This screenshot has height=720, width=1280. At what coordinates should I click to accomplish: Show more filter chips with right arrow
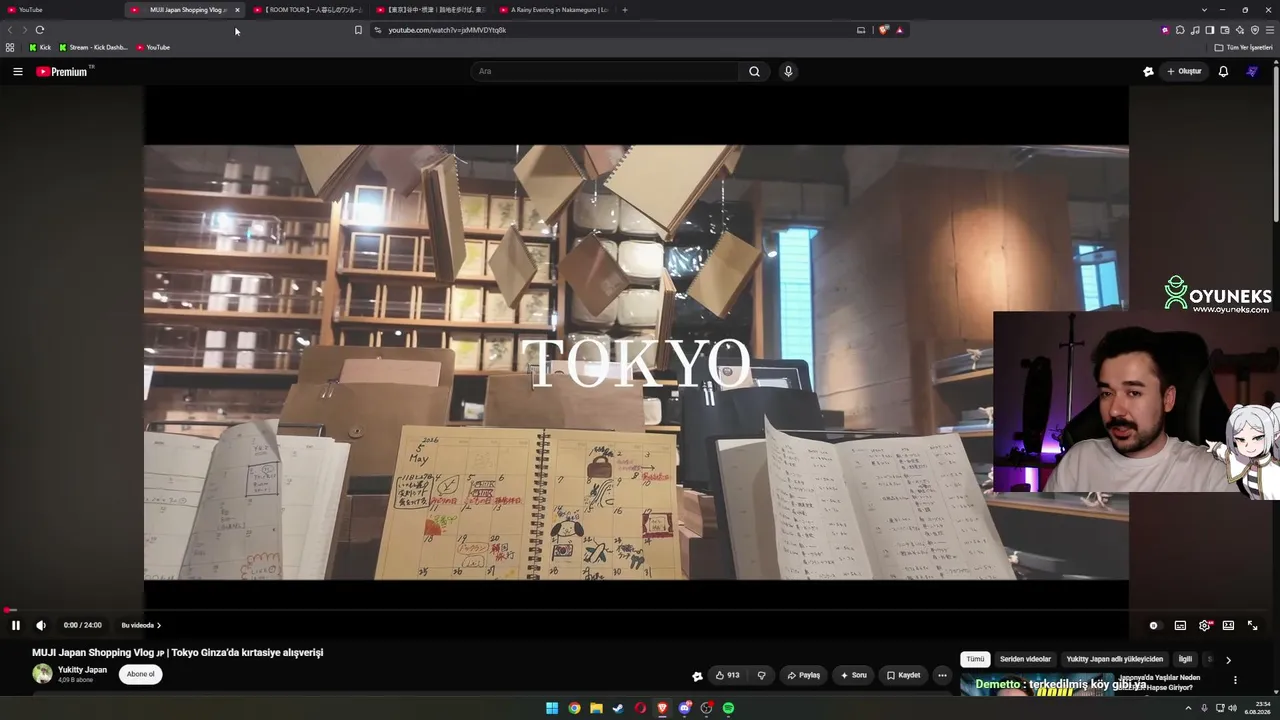[1228, 660]
